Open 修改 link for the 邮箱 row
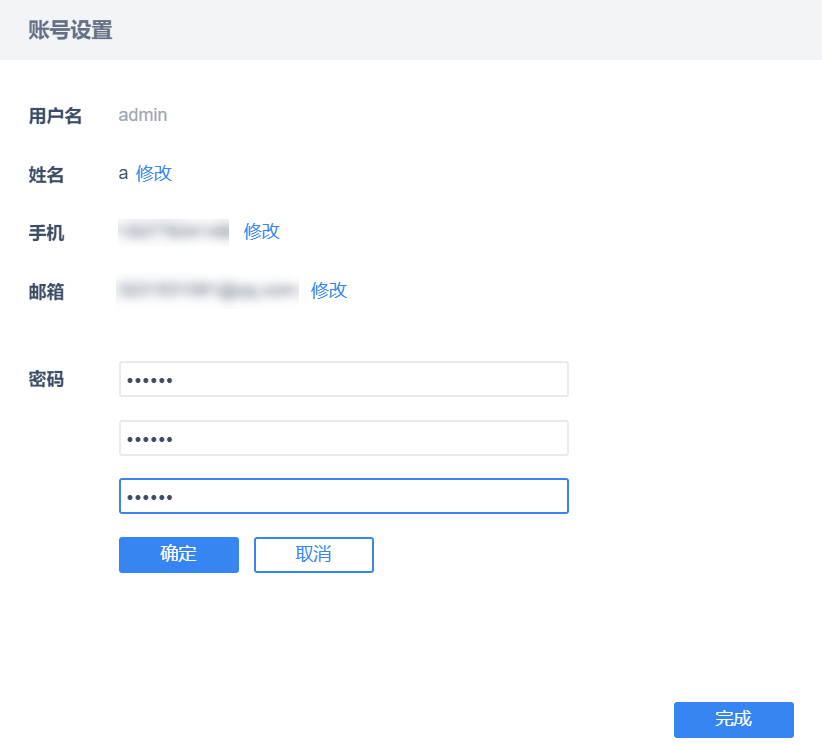822x746 pixels. click(329, 290)
